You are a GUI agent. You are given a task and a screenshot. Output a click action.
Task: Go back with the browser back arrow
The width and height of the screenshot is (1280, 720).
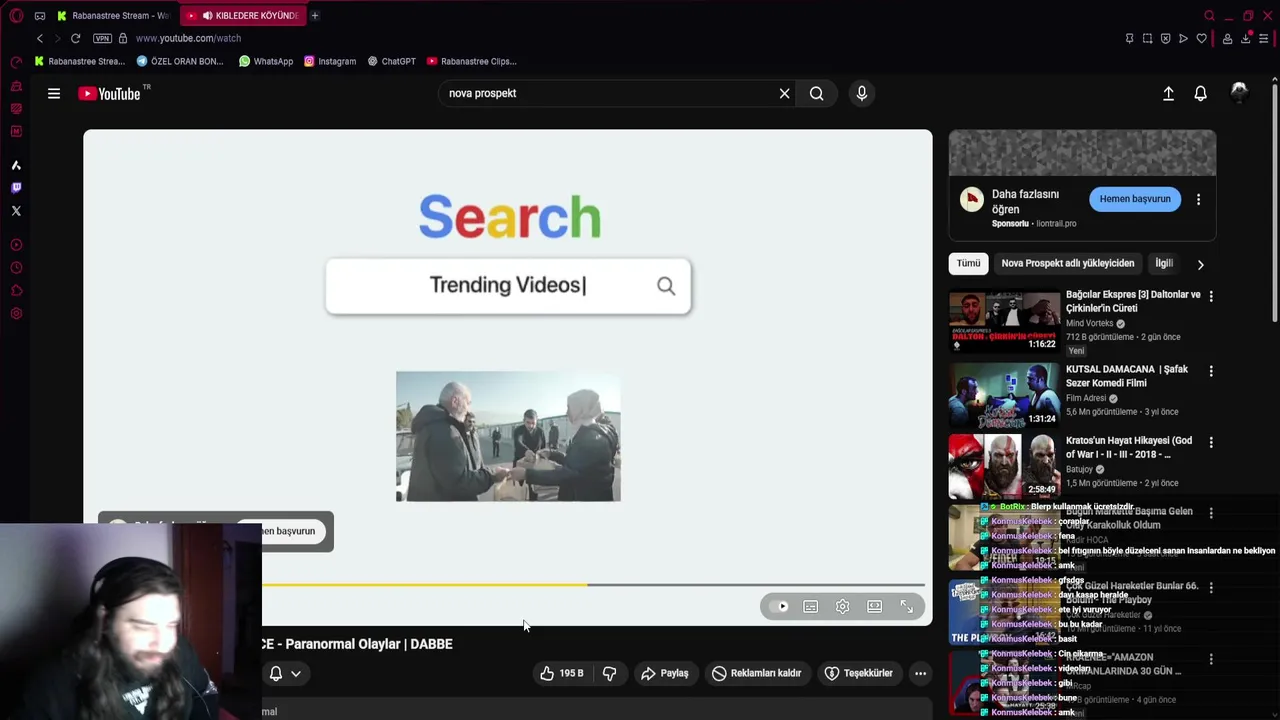click(x=40, y=38)
